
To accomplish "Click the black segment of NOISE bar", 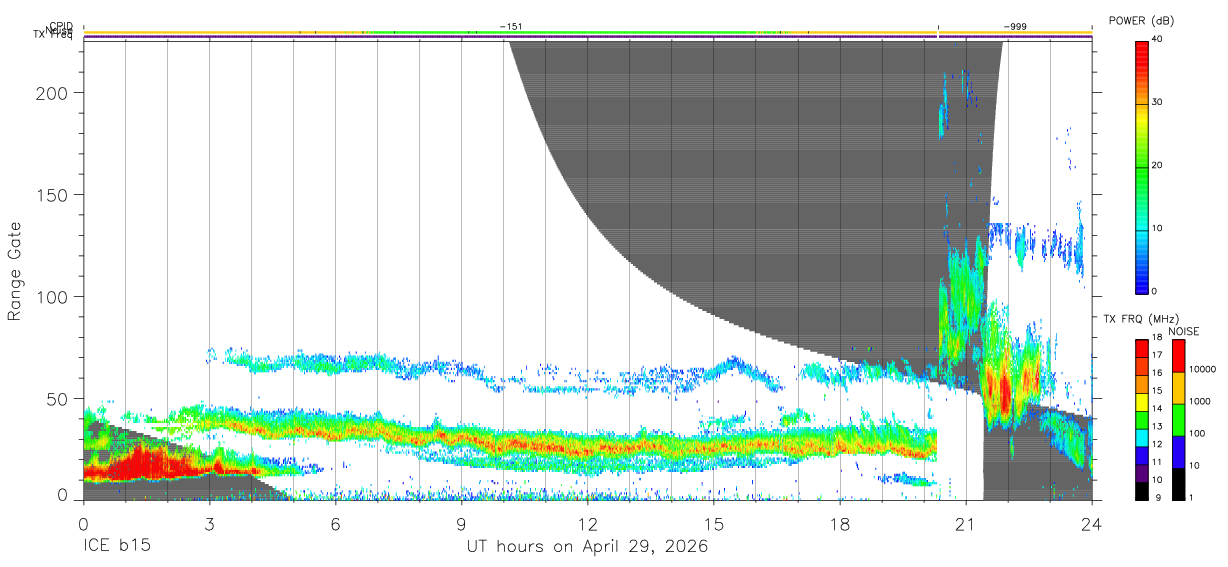I will (1178, 484).
